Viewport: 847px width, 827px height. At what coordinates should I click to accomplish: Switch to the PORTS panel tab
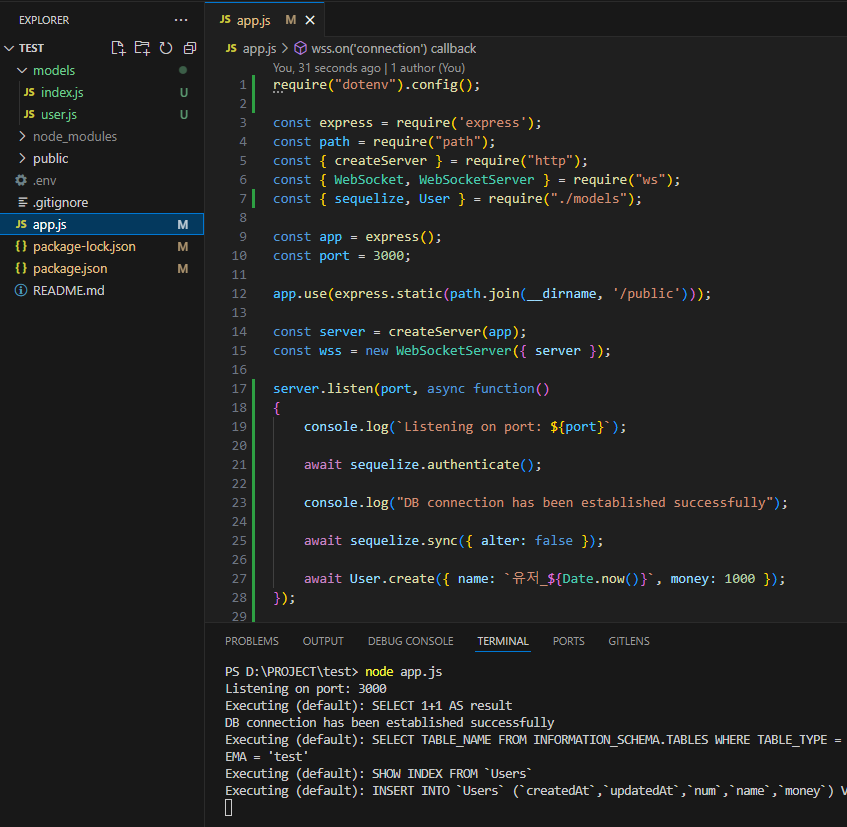click(568, 641)
